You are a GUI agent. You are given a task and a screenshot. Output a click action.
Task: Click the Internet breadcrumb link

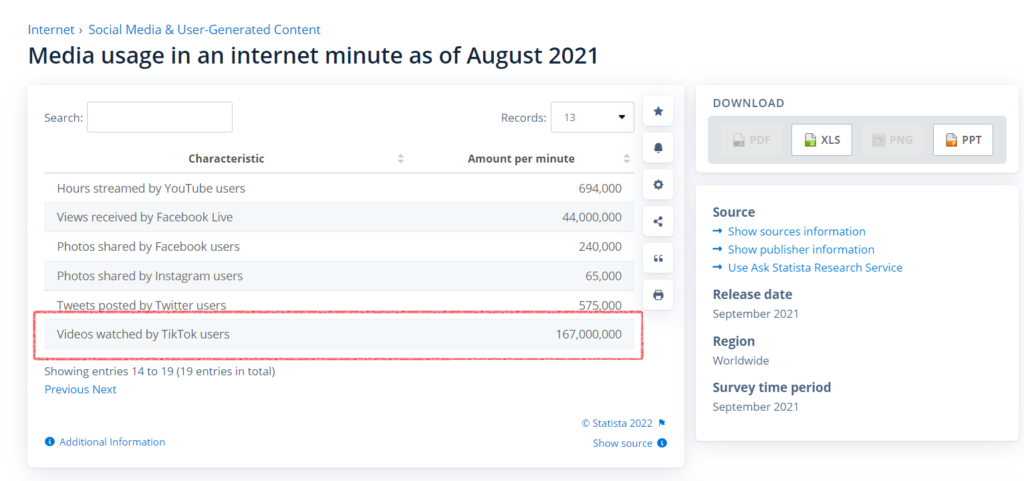pos(51,30)
